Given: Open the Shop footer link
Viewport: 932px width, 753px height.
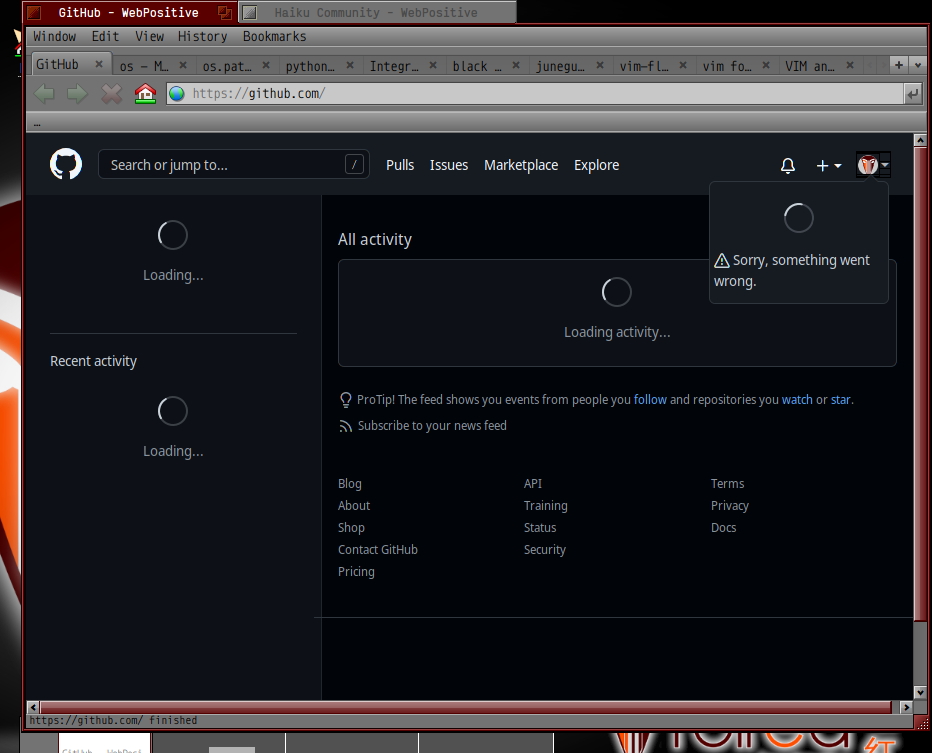Looking at the screenshot, I should coord(351,528).
